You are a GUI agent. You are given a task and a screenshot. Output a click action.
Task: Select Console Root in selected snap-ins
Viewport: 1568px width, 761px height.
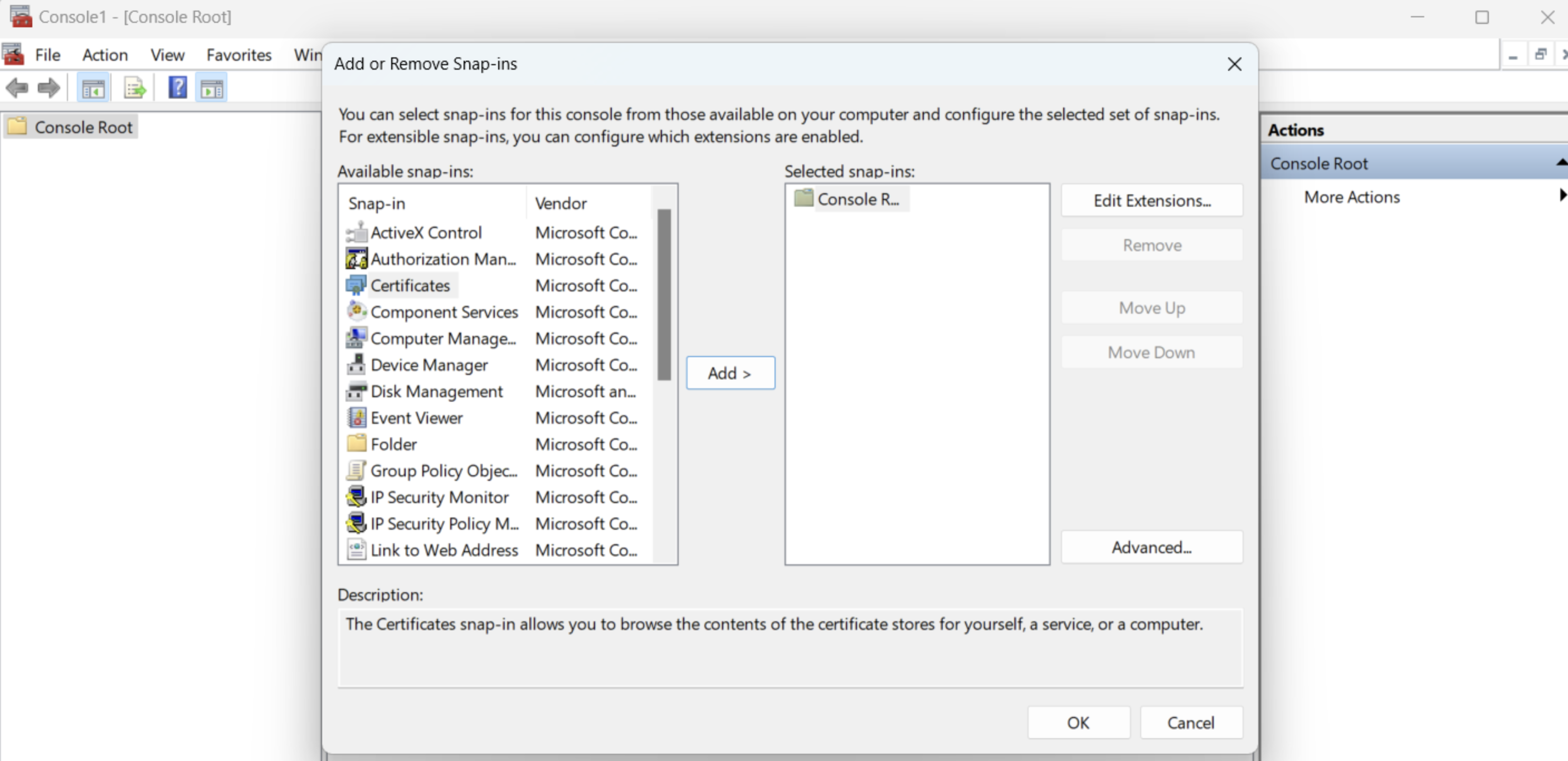[857, 199]
